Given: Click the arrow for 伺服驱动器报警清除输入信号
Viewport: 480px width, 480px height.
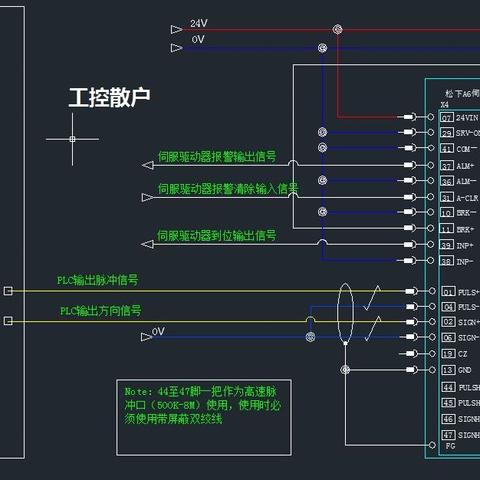Looking at the screenshot, I should coord(147,198).
